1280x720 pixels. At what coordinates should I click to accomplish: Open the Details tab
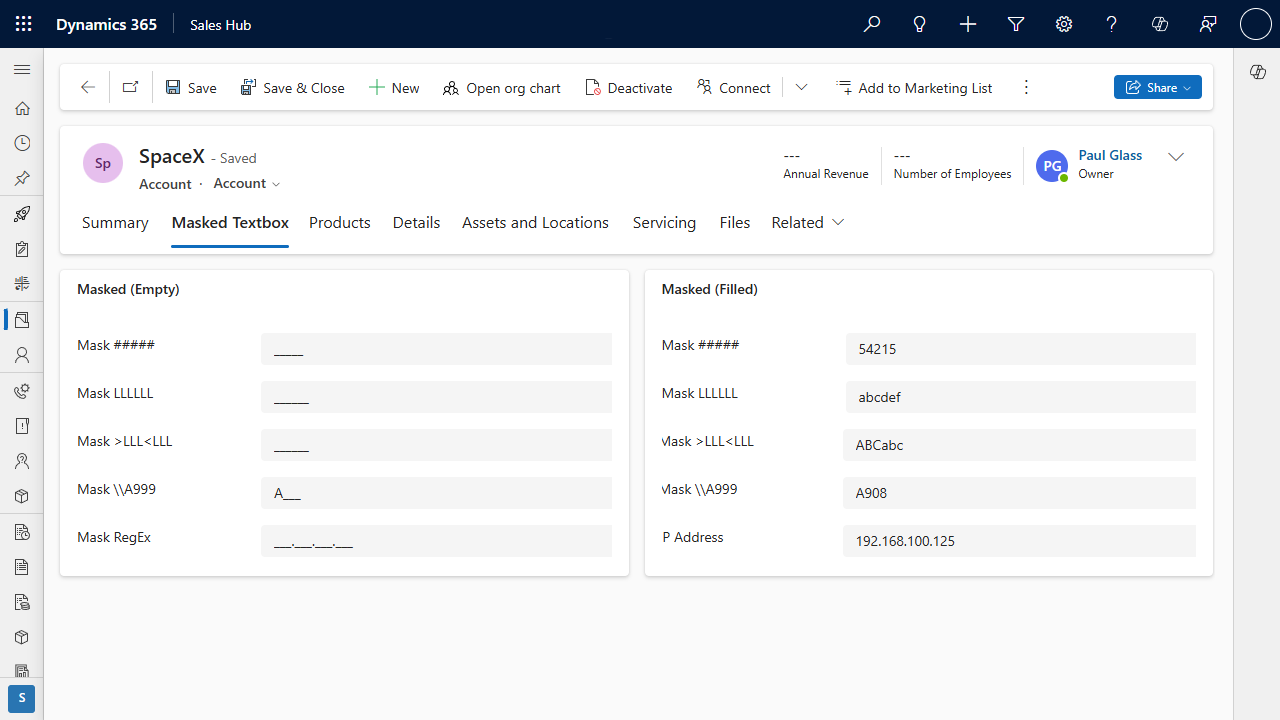point(416,223)
